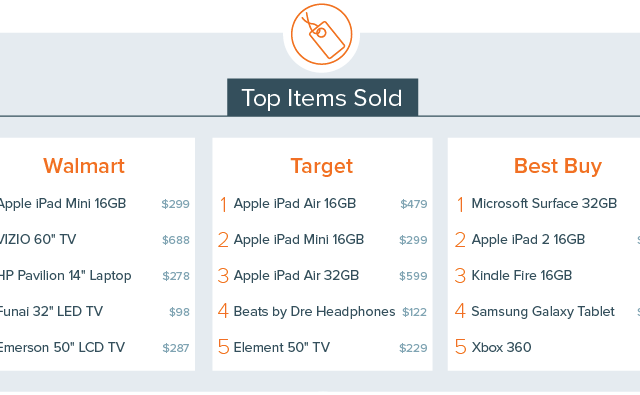Select Kindle Fire 16GB entry

pos(522,275)
